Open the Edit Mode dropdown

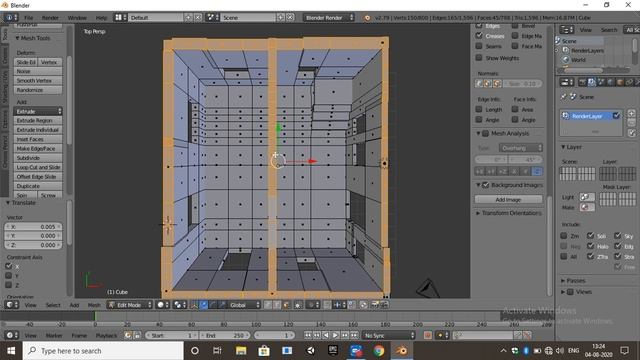click(130, 305)
